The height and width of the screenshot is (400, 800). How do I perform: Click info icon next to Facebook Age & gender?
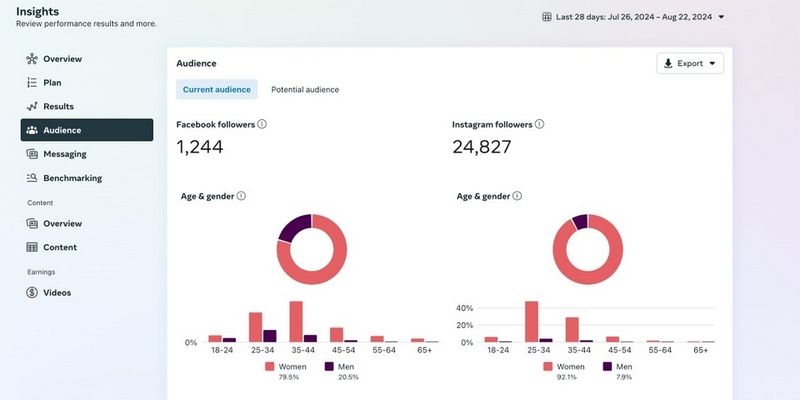coord(241,196)
